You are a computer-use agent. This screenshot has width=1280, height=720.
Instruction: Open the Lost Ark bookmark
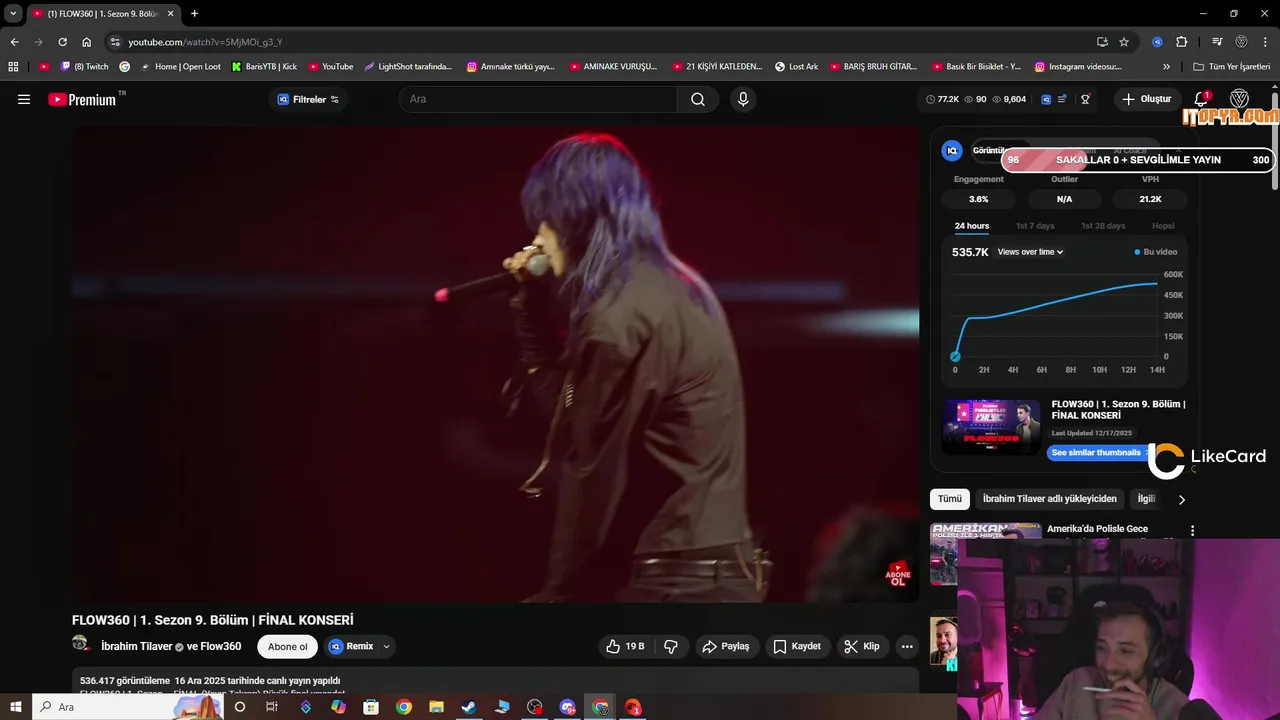(796, 67)
